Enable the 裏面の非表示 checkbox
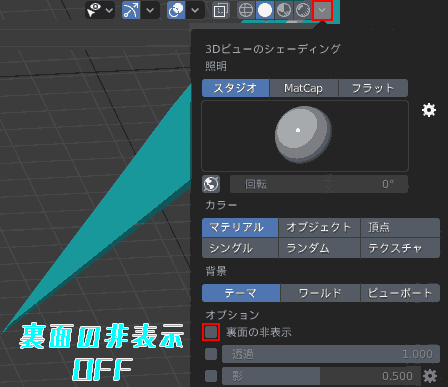 click(211, 332)
